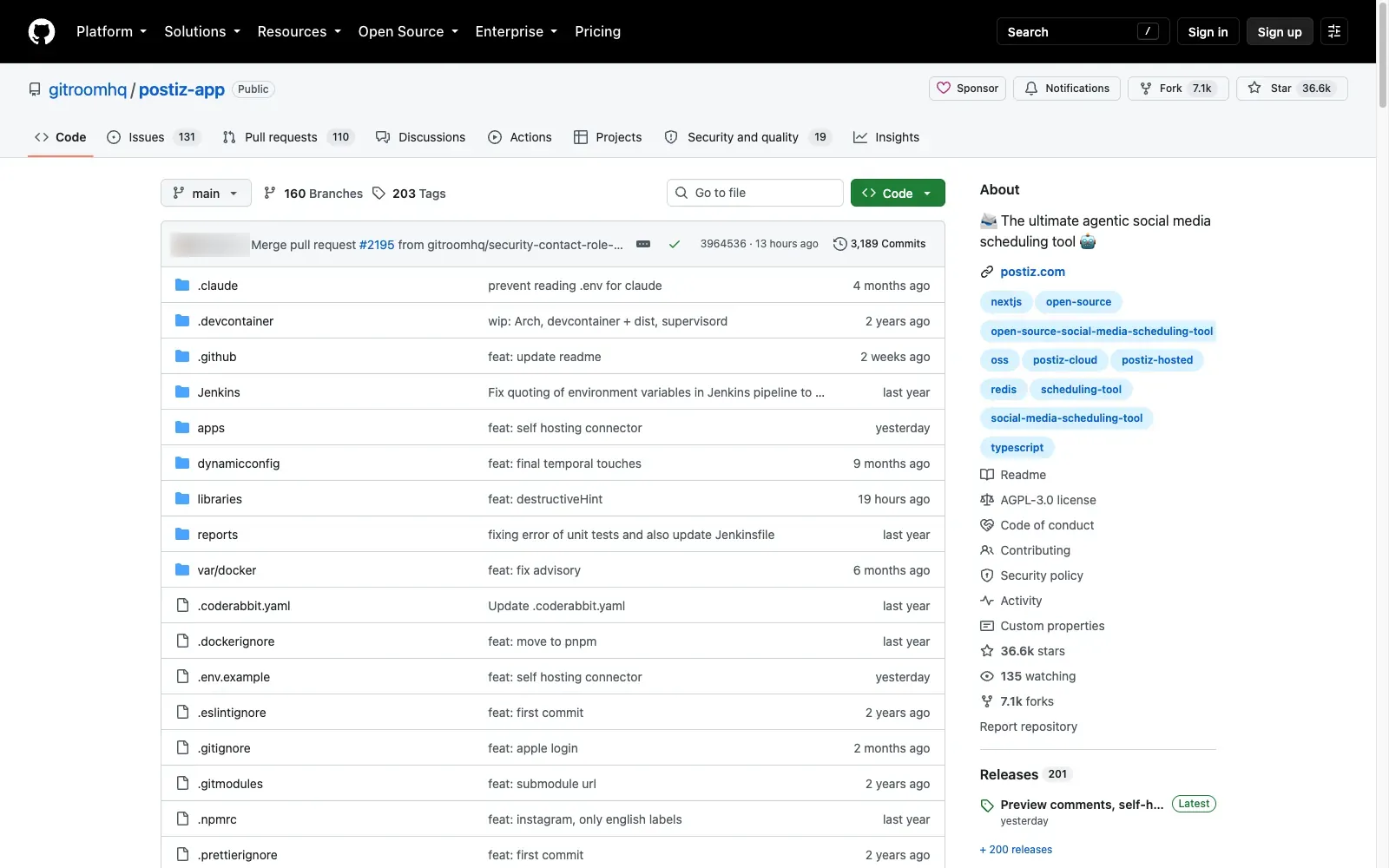1389x868 pixels.
Task: Open the GitHub home logo
Action: point(42,31)
